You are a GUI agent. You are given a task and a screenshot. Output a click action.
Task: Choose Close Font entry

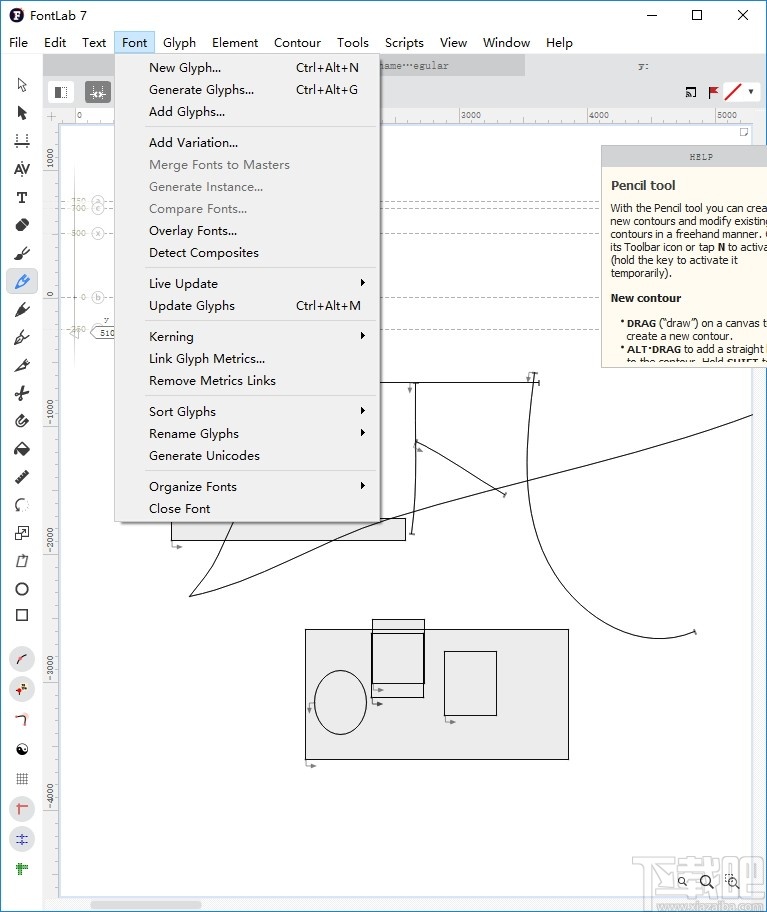[x=248, y=508]
